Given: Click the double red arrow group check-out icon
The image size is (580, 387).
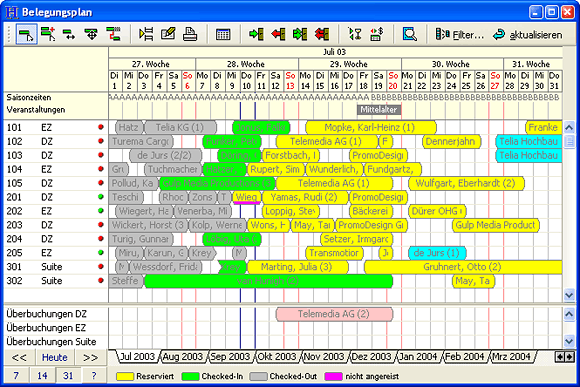Looking at the screenshot, I should click(x=322, y=34).
